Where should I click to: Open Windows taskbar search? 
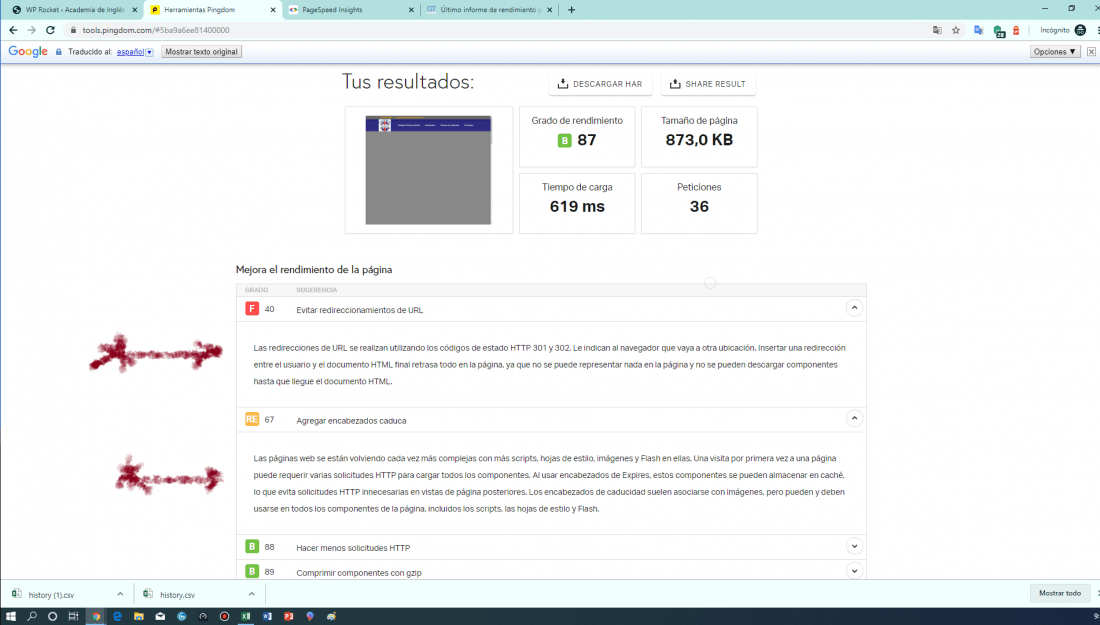[x=32, y=617]
